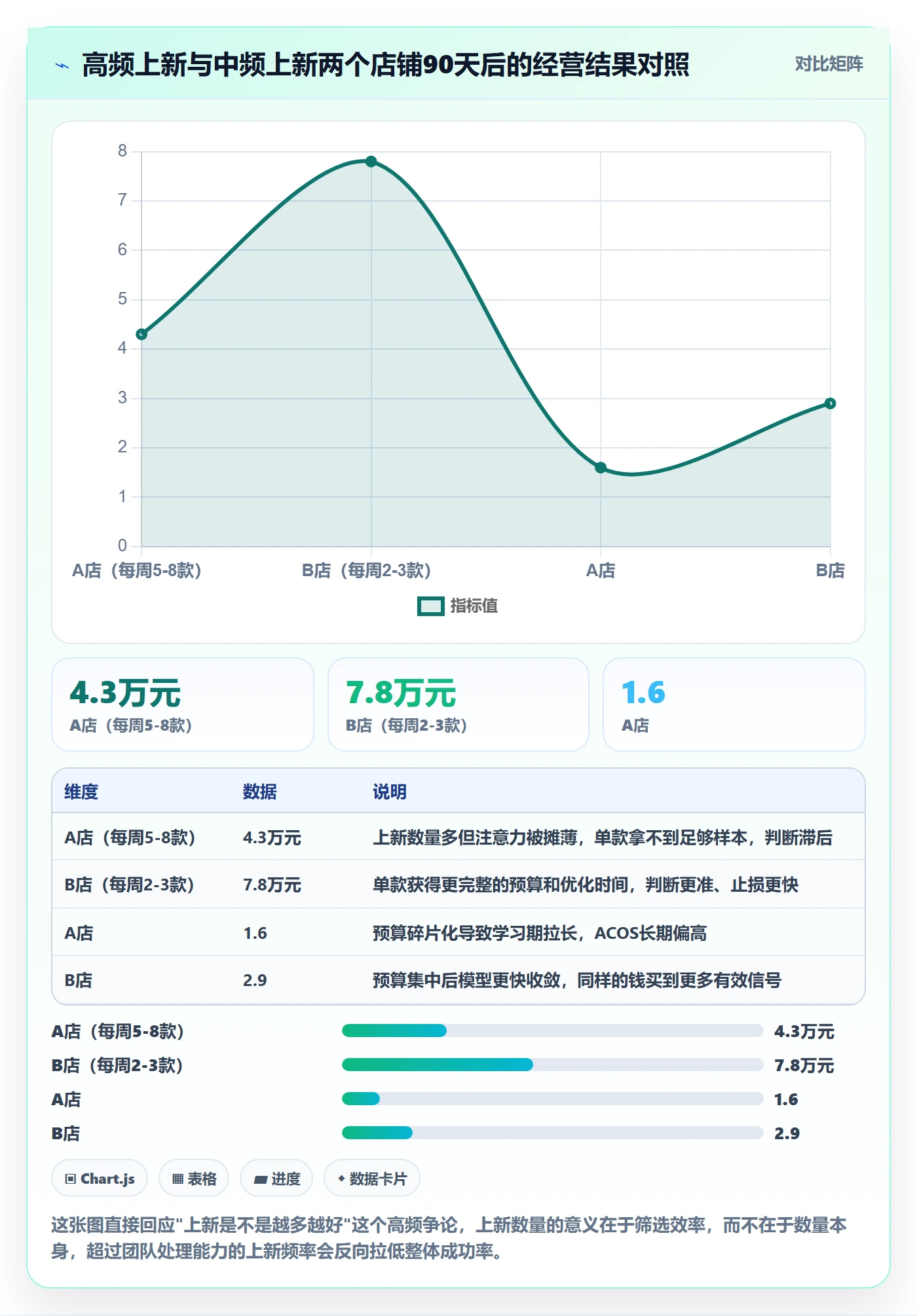Viewport: 917px width, 1316px height.
Task: Click the progress bar valued 2.9
Action: click(552, 1133)
